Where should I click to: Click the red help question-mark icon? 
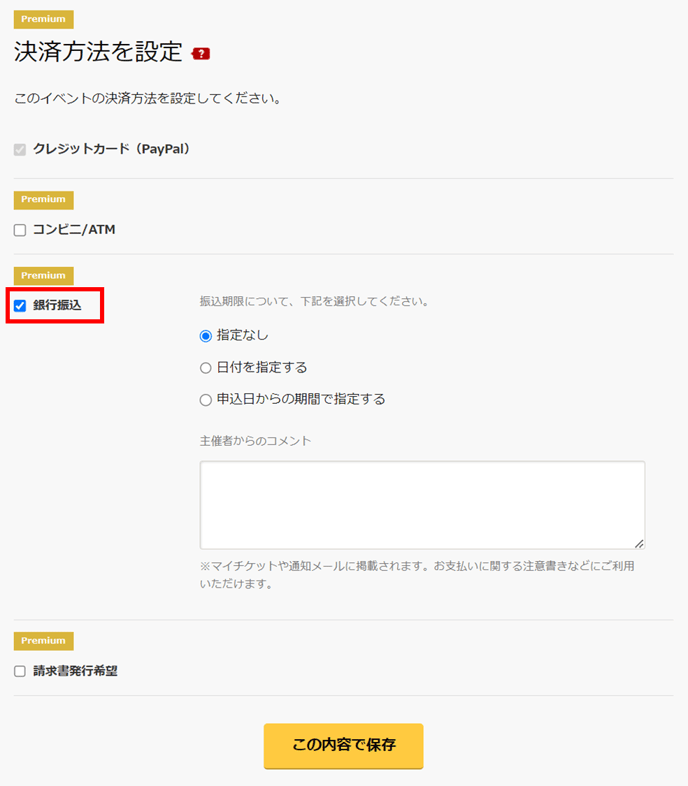point(201,54)
